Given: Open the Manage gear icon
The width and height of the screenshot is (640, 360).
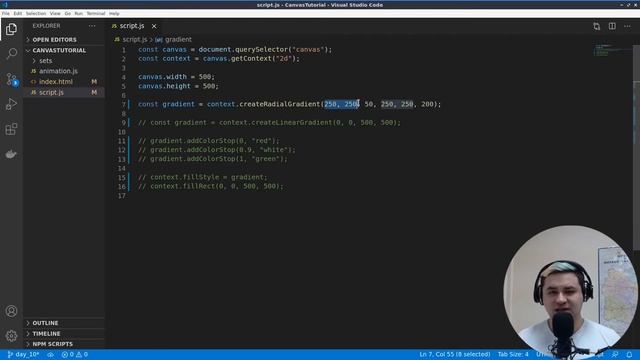Looking at the screenshot, I should [11, 336].
